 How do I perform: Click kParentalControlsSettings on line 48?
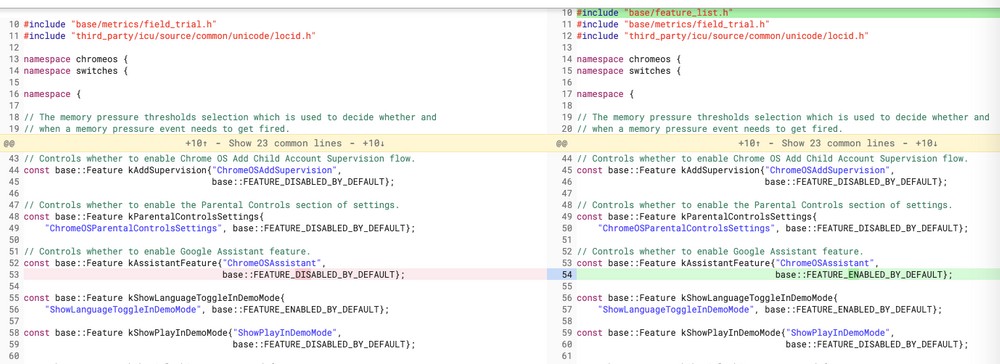pyautogui.click(x=746, y=217)
